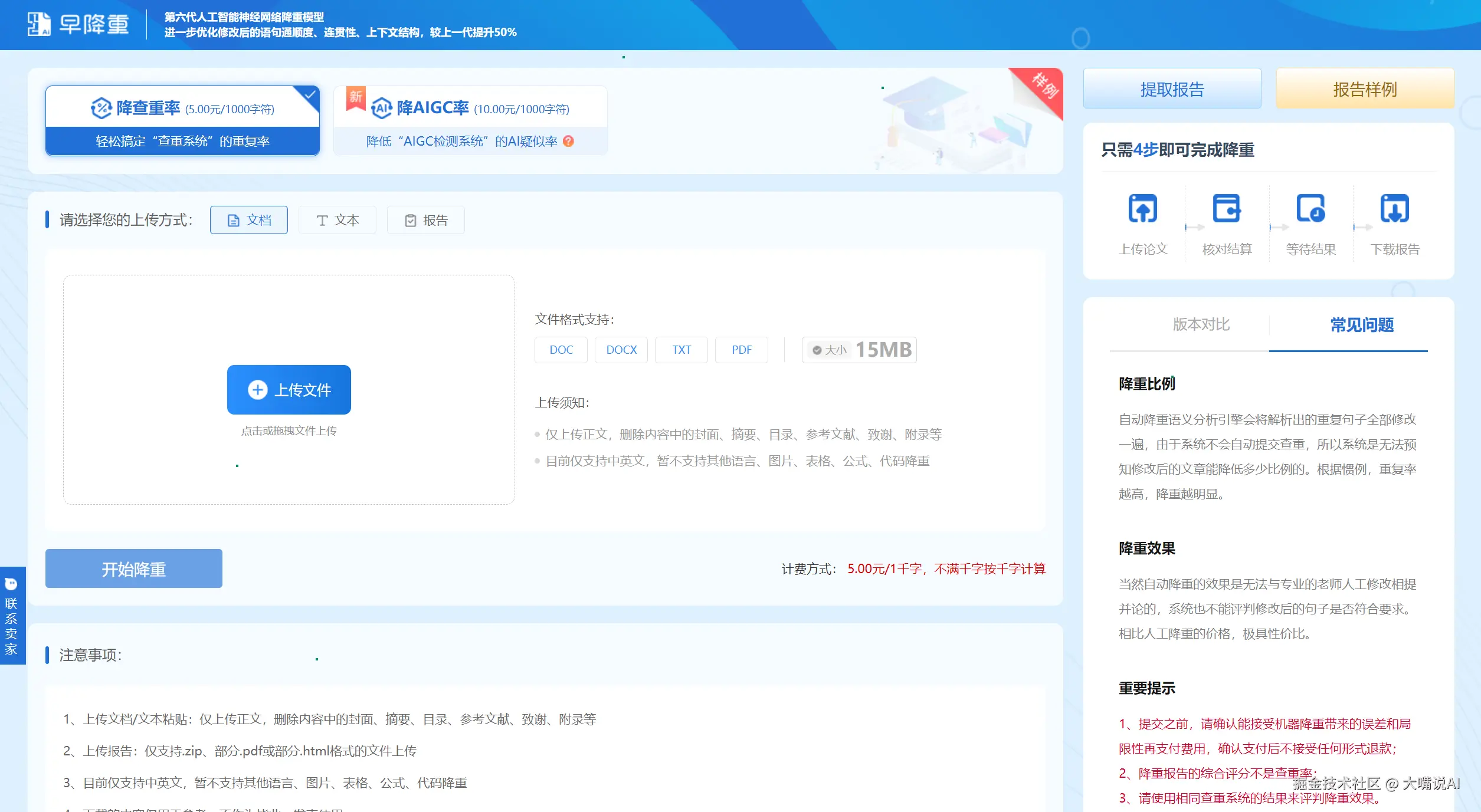
Task: Click the 上传论文 step icon
Action: 1142,208
